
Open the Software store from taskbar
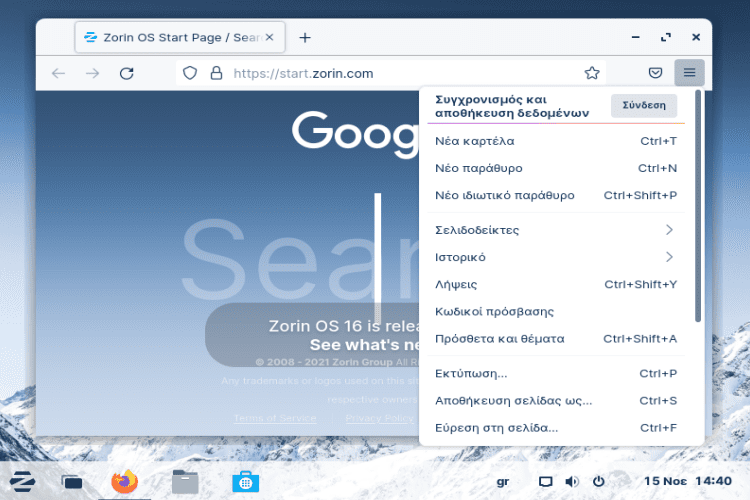click(245, 482)
